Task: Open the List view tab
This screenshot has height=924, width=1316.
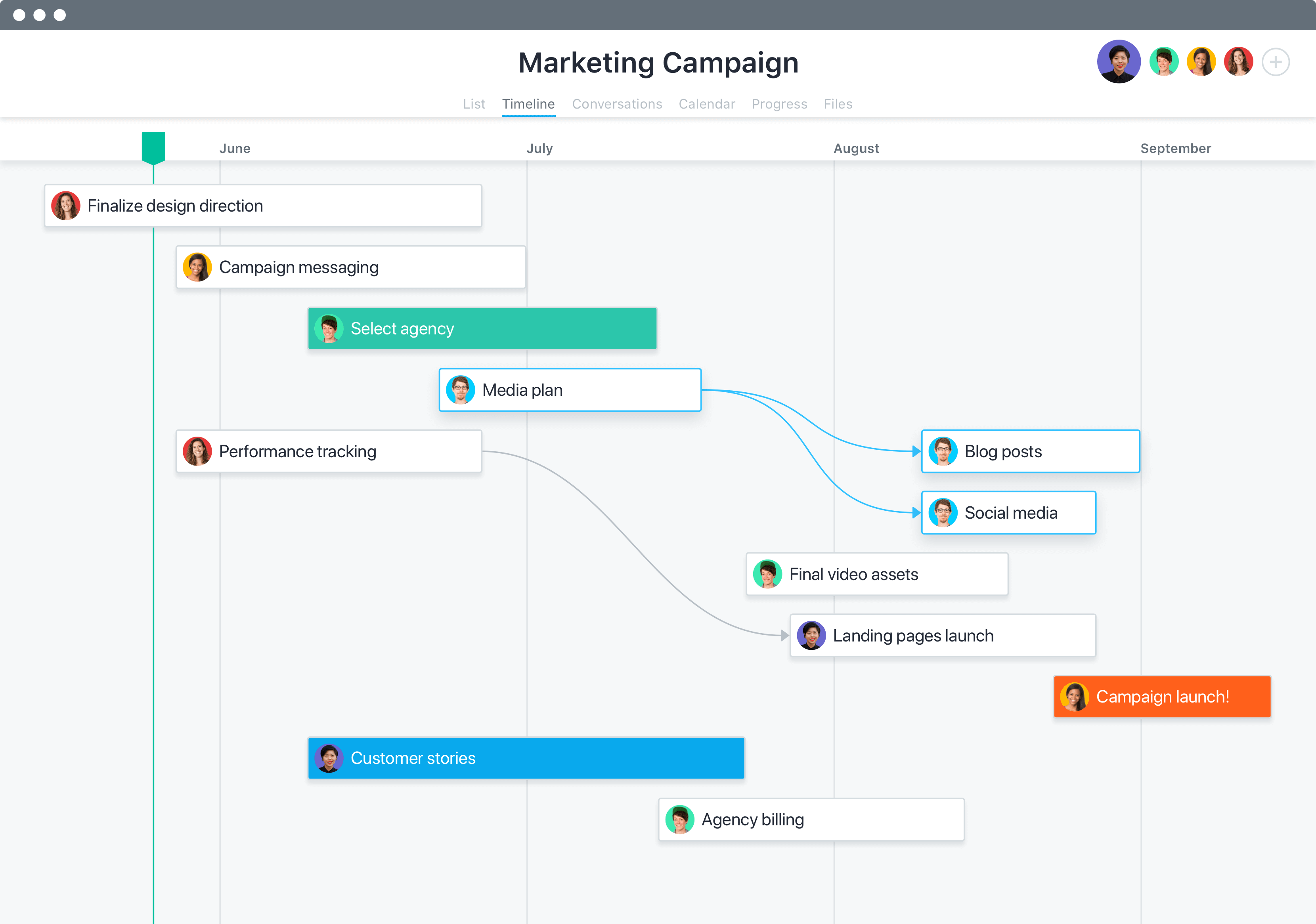Action: pos(475,103)
